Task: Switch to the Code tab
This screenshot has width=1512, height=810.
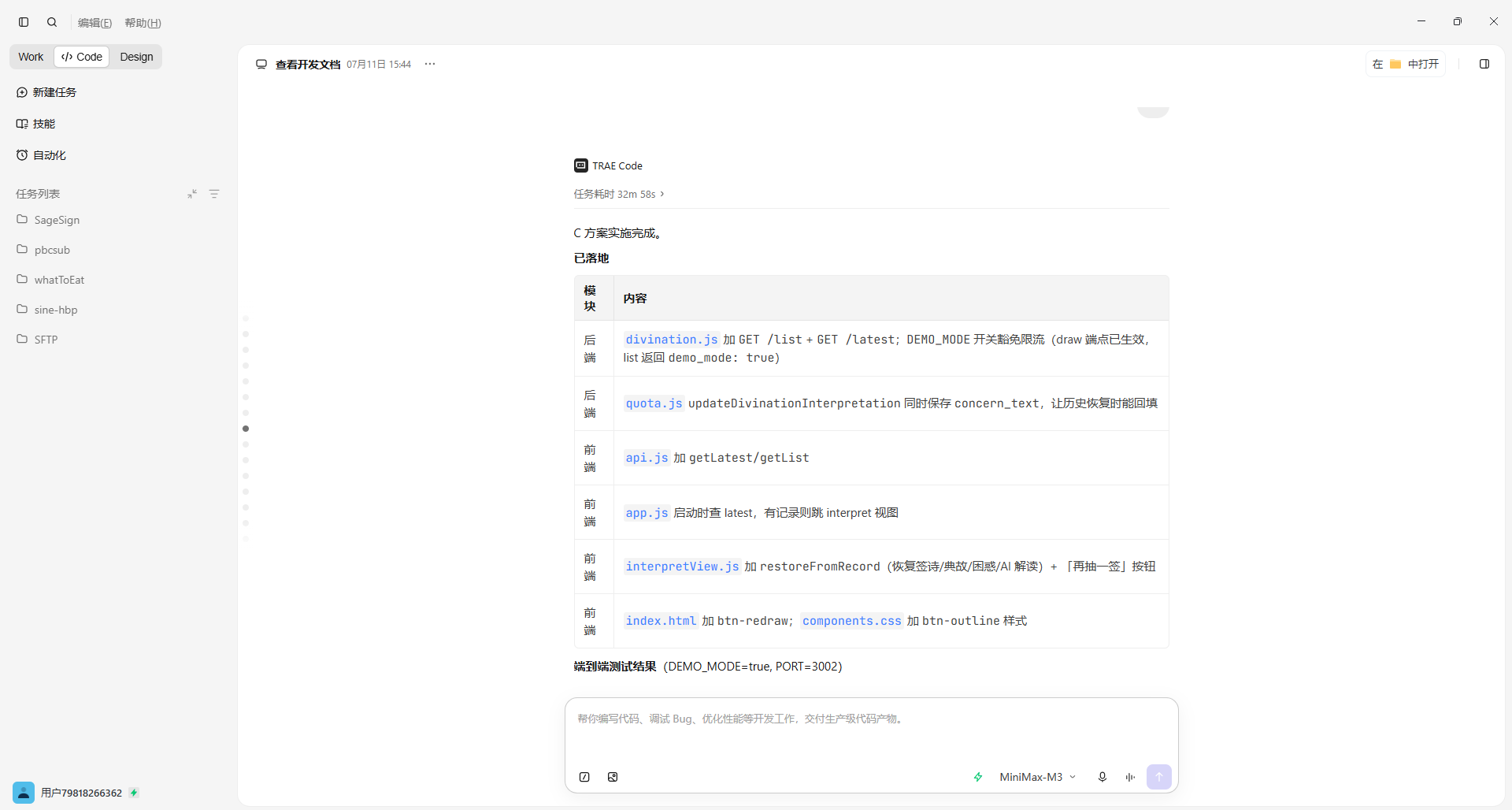Action: click(82, 57)
